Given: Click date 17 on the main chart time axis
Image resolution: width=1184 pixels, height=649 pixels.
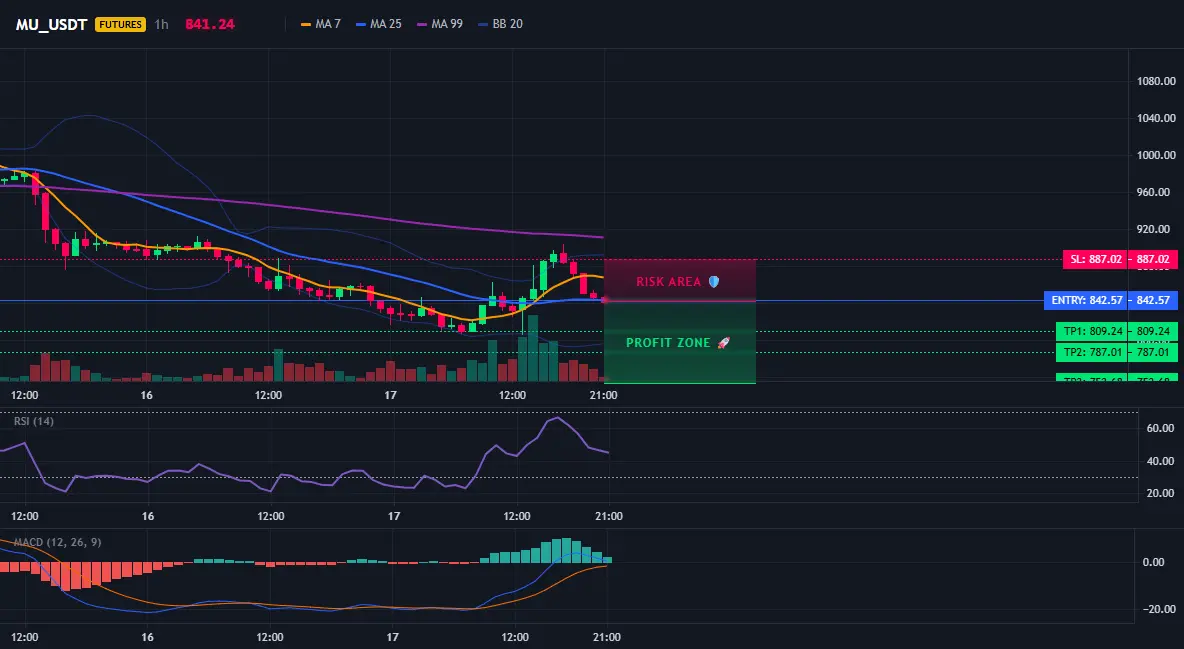Looking at the screenshot, I should 390,395.
